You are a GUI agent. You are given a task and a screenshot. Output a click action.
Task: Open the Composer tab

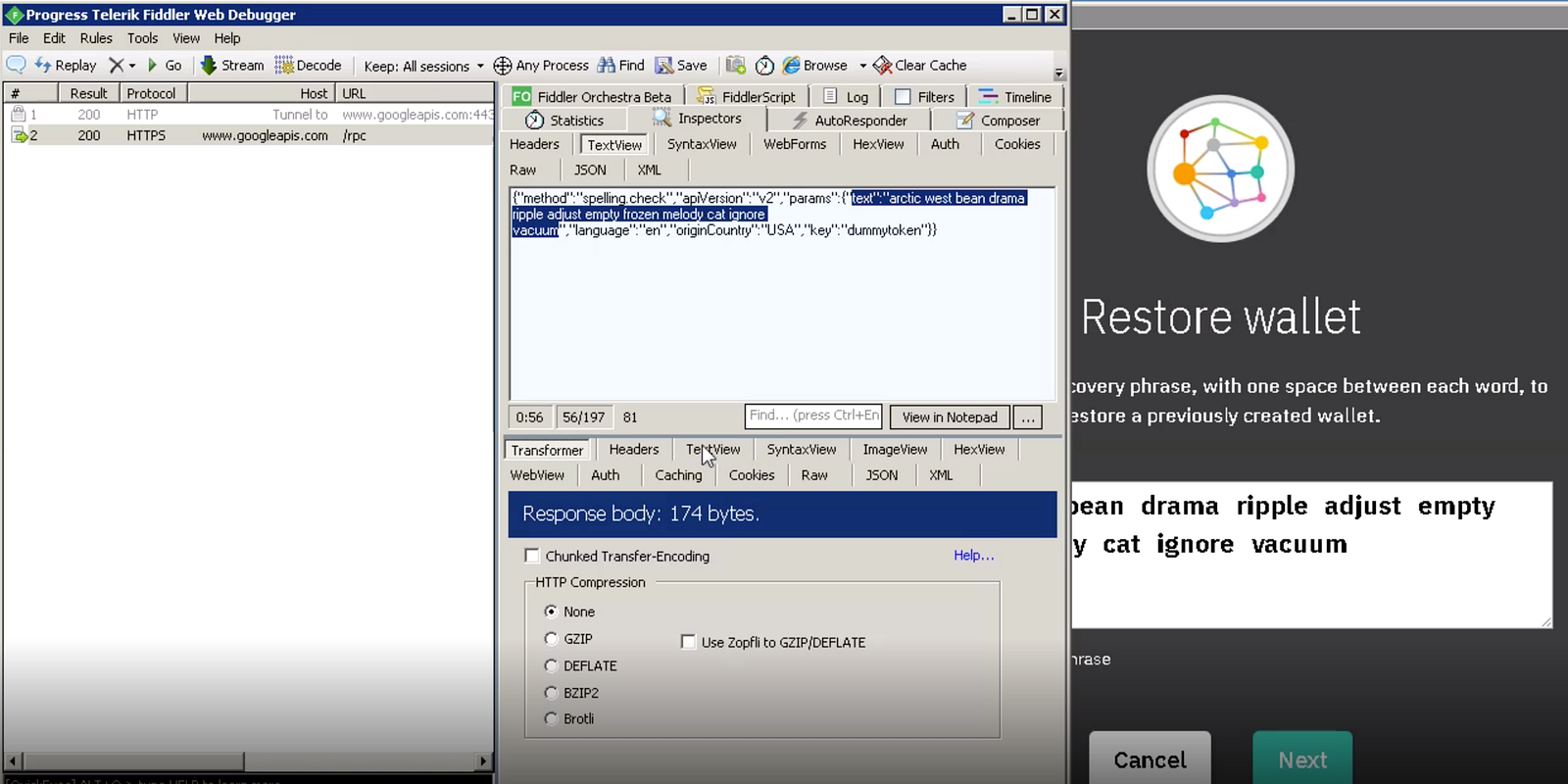999,120
